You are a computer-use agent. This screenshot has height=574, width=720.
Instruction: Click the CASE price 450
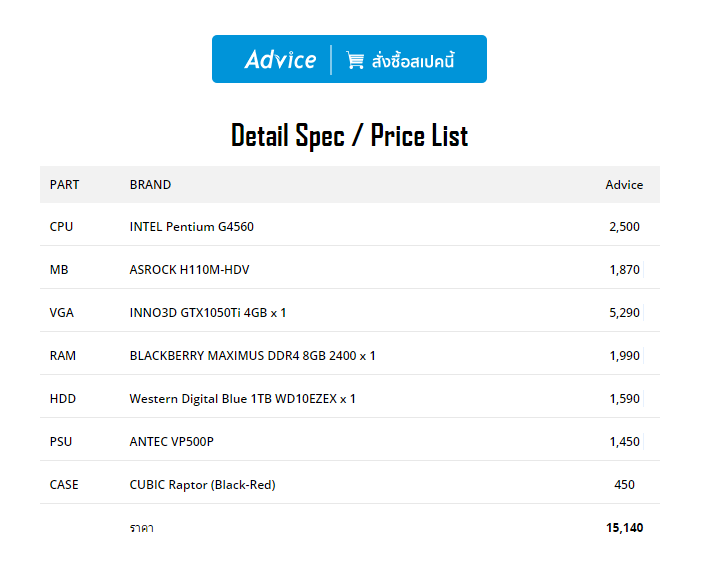(x=624, y=485)
